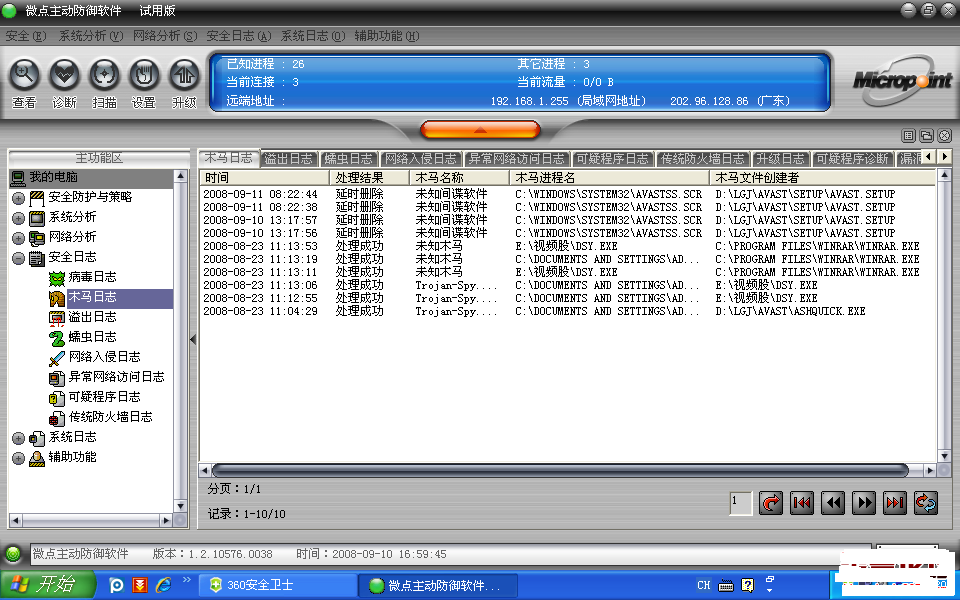Expand 安全防护与策略 tree node
The height and width of the screenshot is (600, 960).
[x=18, y=198]
